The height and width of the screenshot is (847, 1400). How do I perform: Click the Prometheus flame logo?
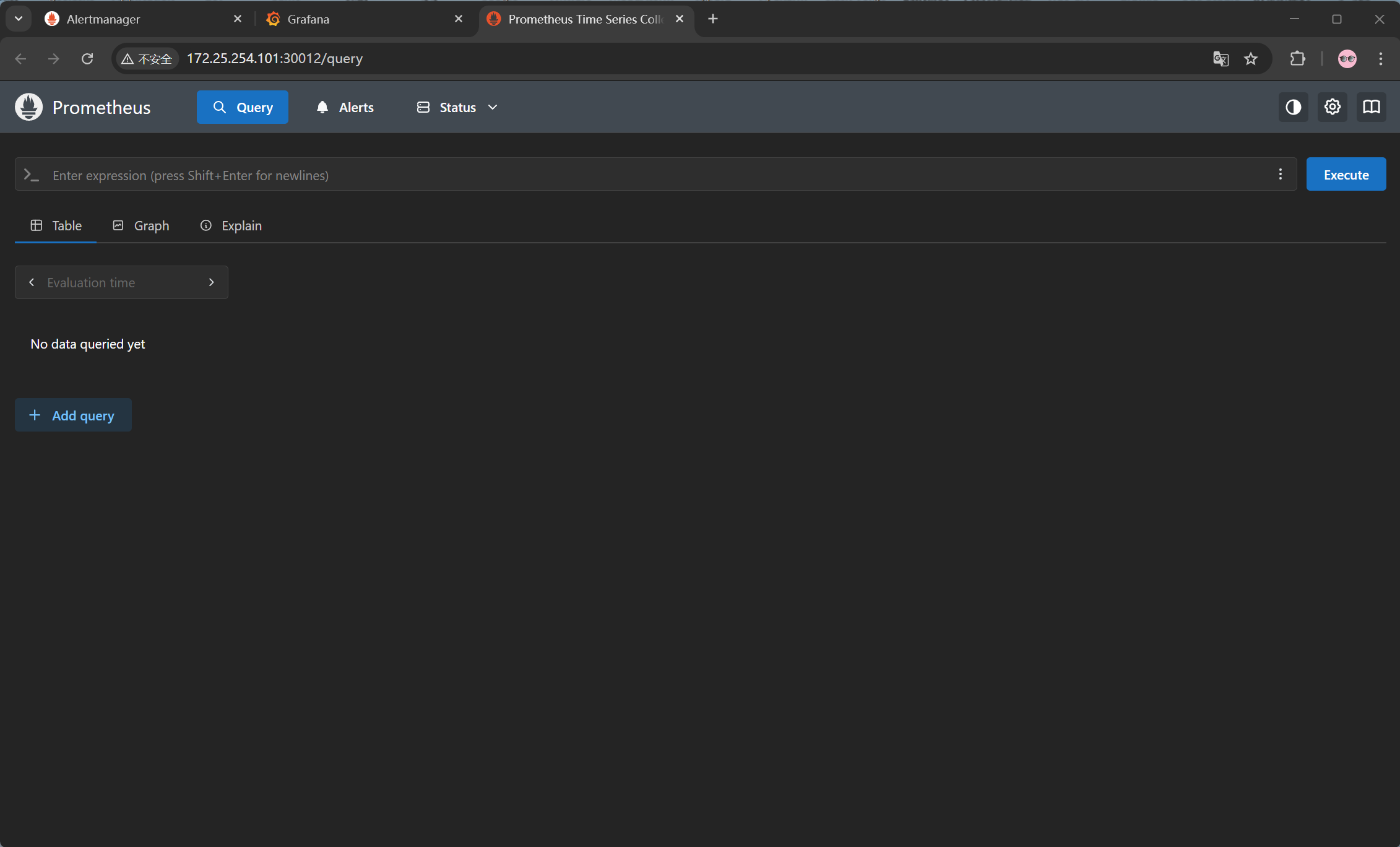pyautogui.click(x=28, y=107)
